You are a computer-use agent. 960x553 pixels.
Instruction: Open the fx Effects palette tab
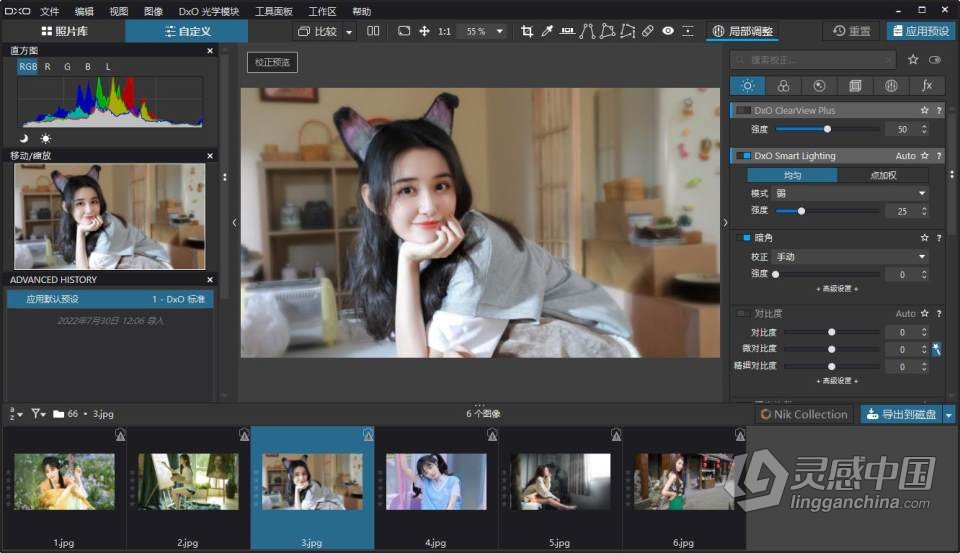point(927,86)
